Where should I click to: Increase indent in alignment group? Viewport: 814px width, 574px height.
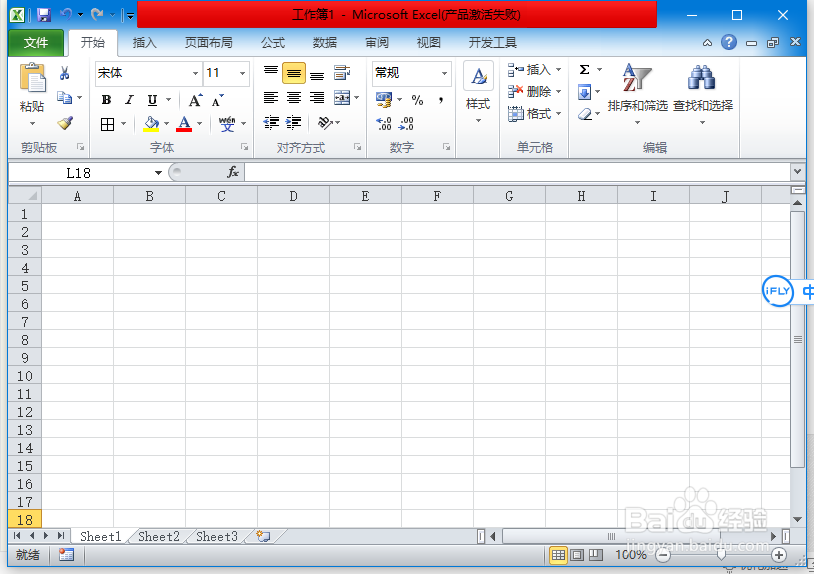point(294,122)
